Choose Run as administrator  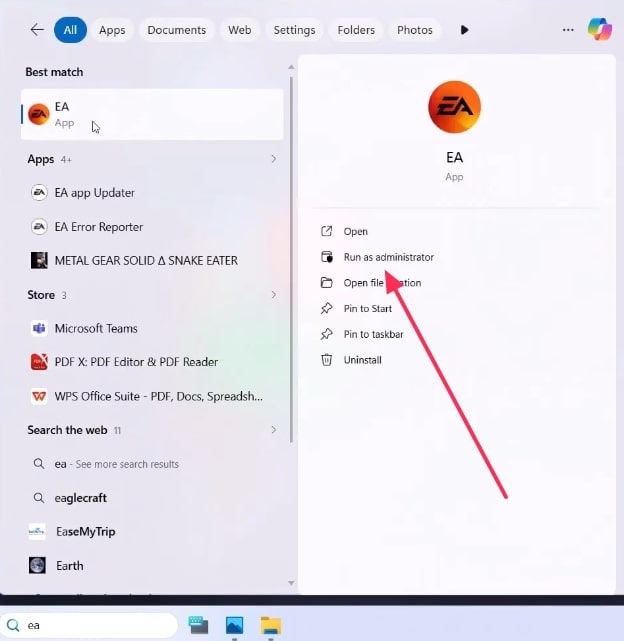pyautogui.click(x=388, y=257)
